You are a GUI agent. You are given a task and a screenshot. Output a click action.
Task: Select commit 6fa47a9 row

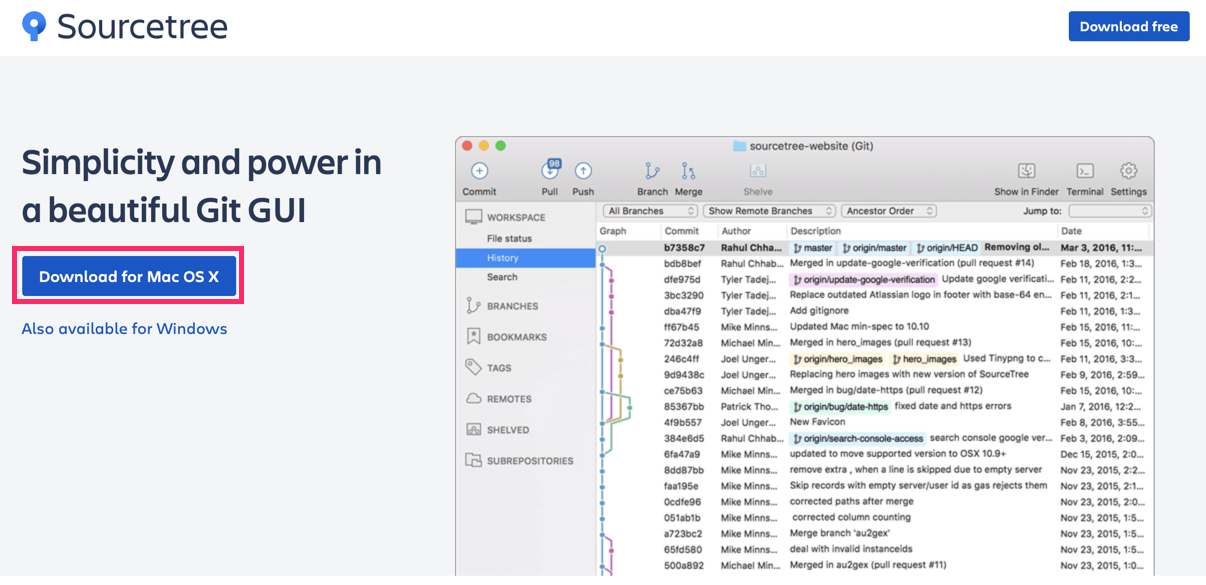pyautogui.click(x=875, y=454)
